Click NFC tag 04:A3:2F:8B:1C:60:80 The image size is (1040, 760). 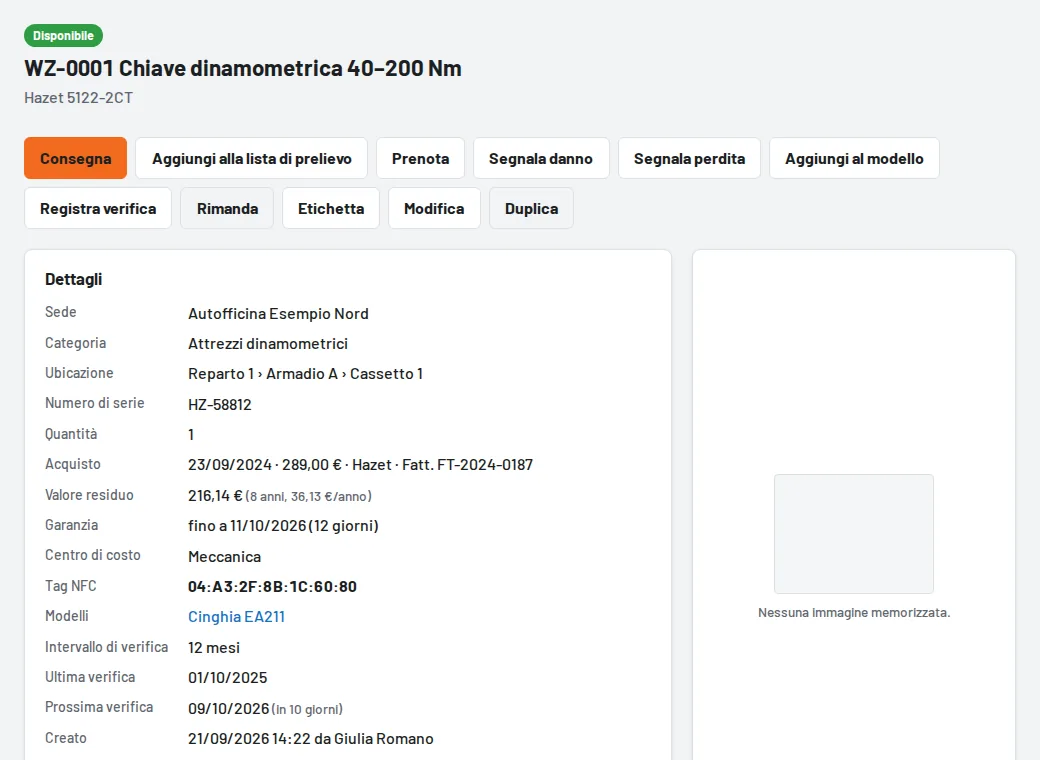click(273, 586)
